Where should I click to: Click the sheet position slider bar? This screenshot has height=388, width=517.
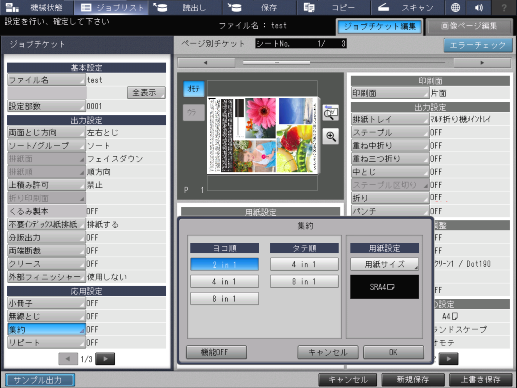pos(344,63)
